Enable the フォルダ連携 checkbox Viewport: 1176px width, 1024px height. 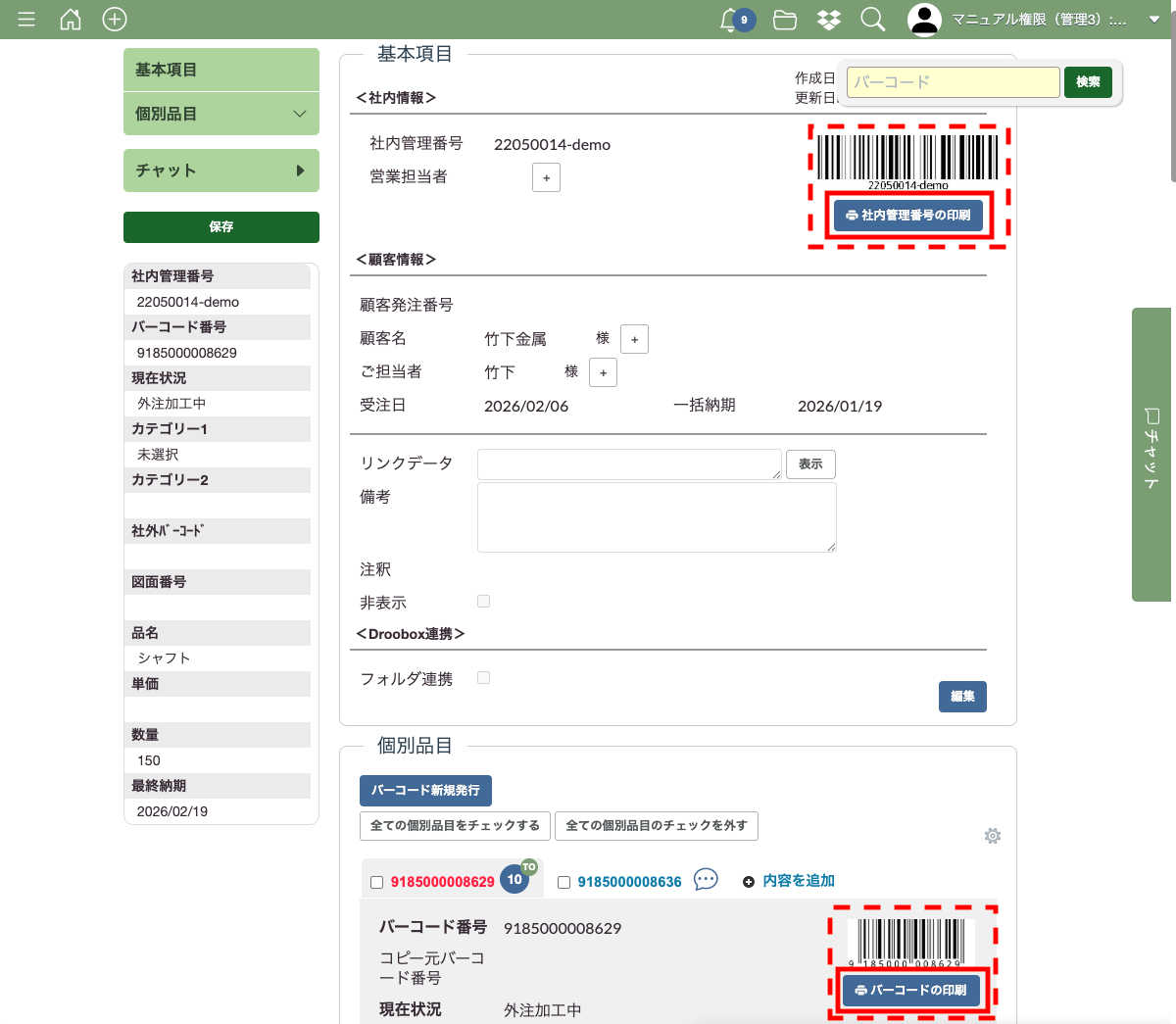click(x=483, y=678)
